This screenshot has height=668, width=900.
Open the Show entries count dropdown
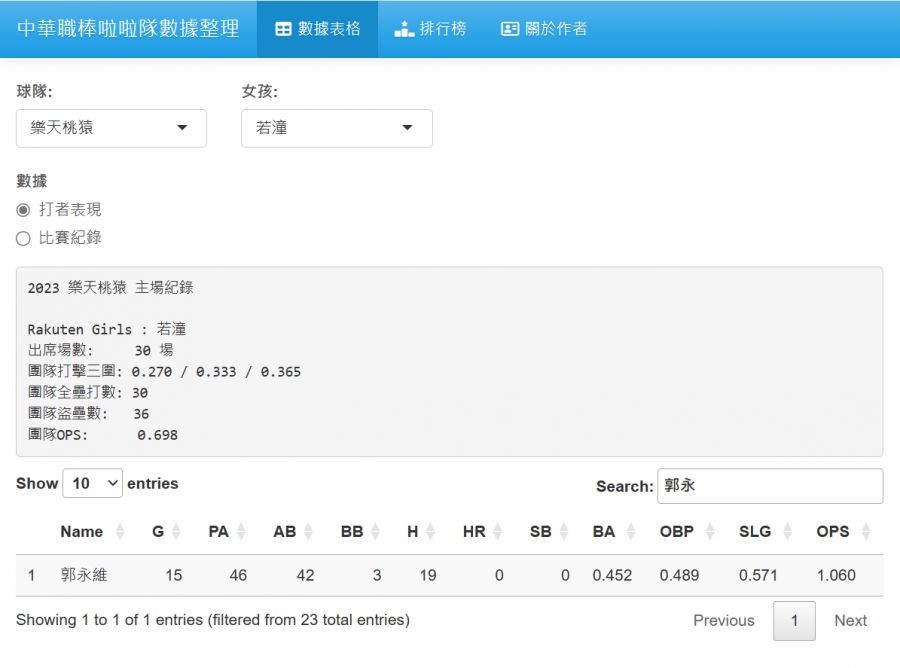tap(92, 484)
